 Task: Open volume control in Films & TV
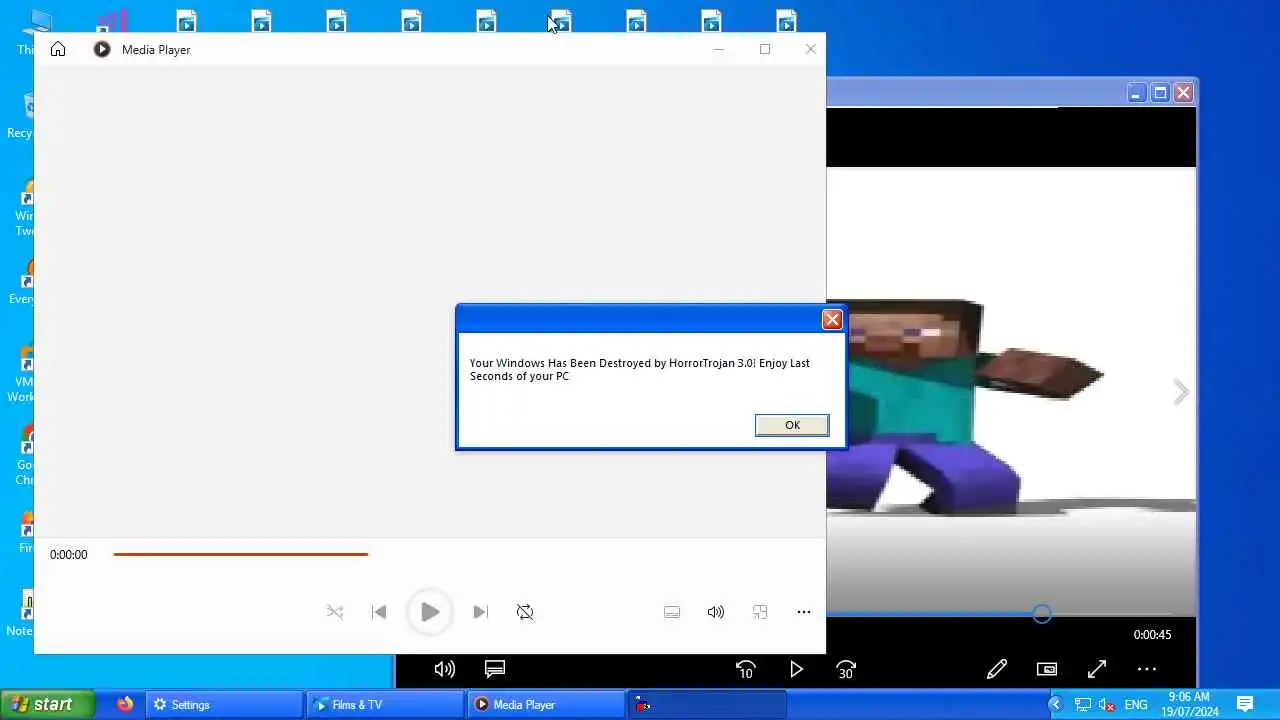pyautogui.click(x=445, y=669)
